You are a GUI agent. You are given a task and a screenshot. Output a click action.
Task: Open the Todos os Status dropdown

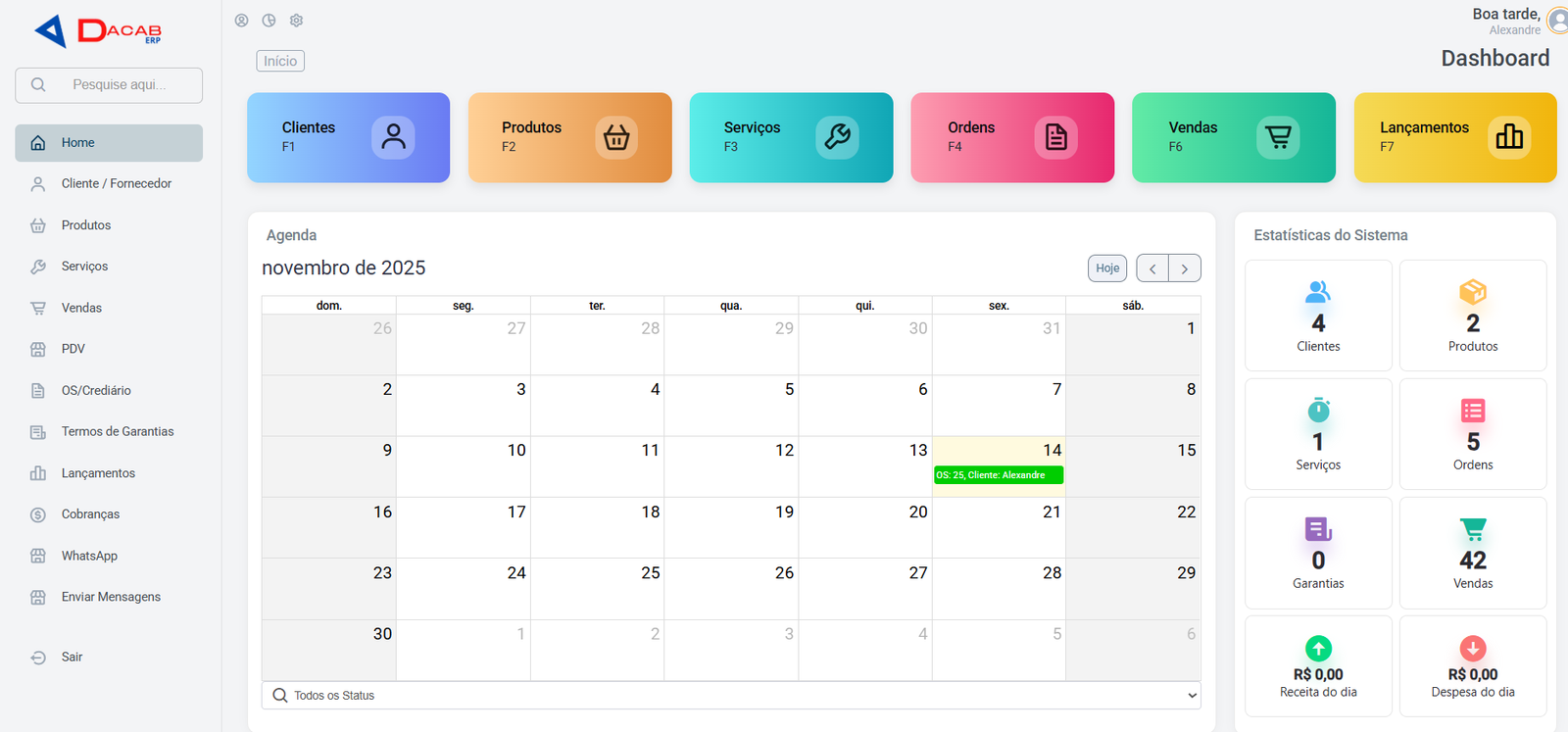731,696
